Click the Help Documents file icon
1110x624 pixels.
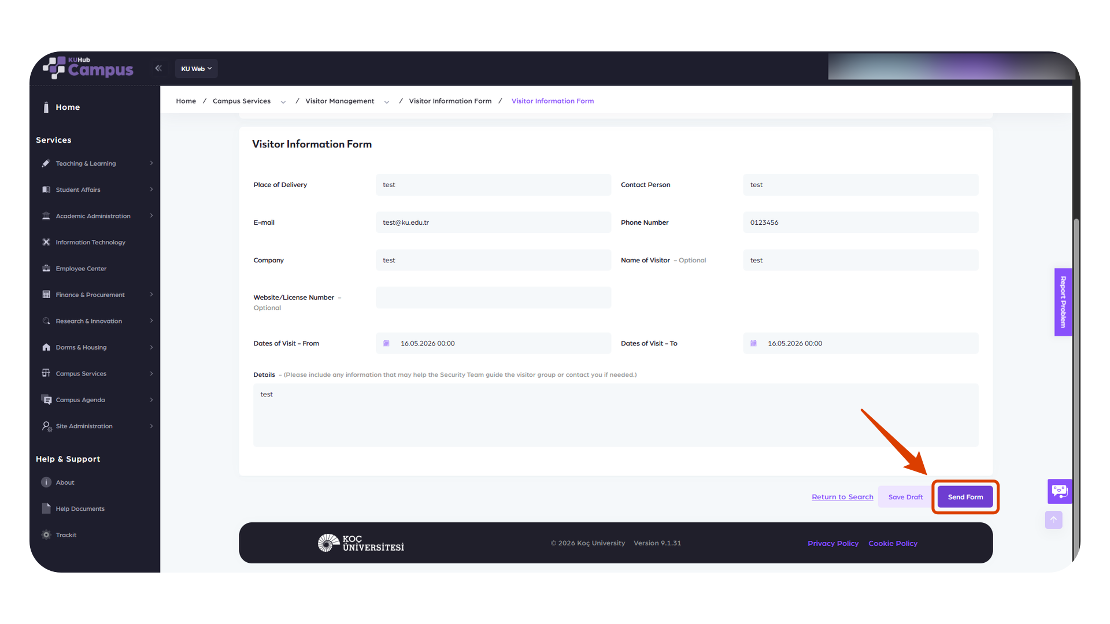(x=46, y=509)
